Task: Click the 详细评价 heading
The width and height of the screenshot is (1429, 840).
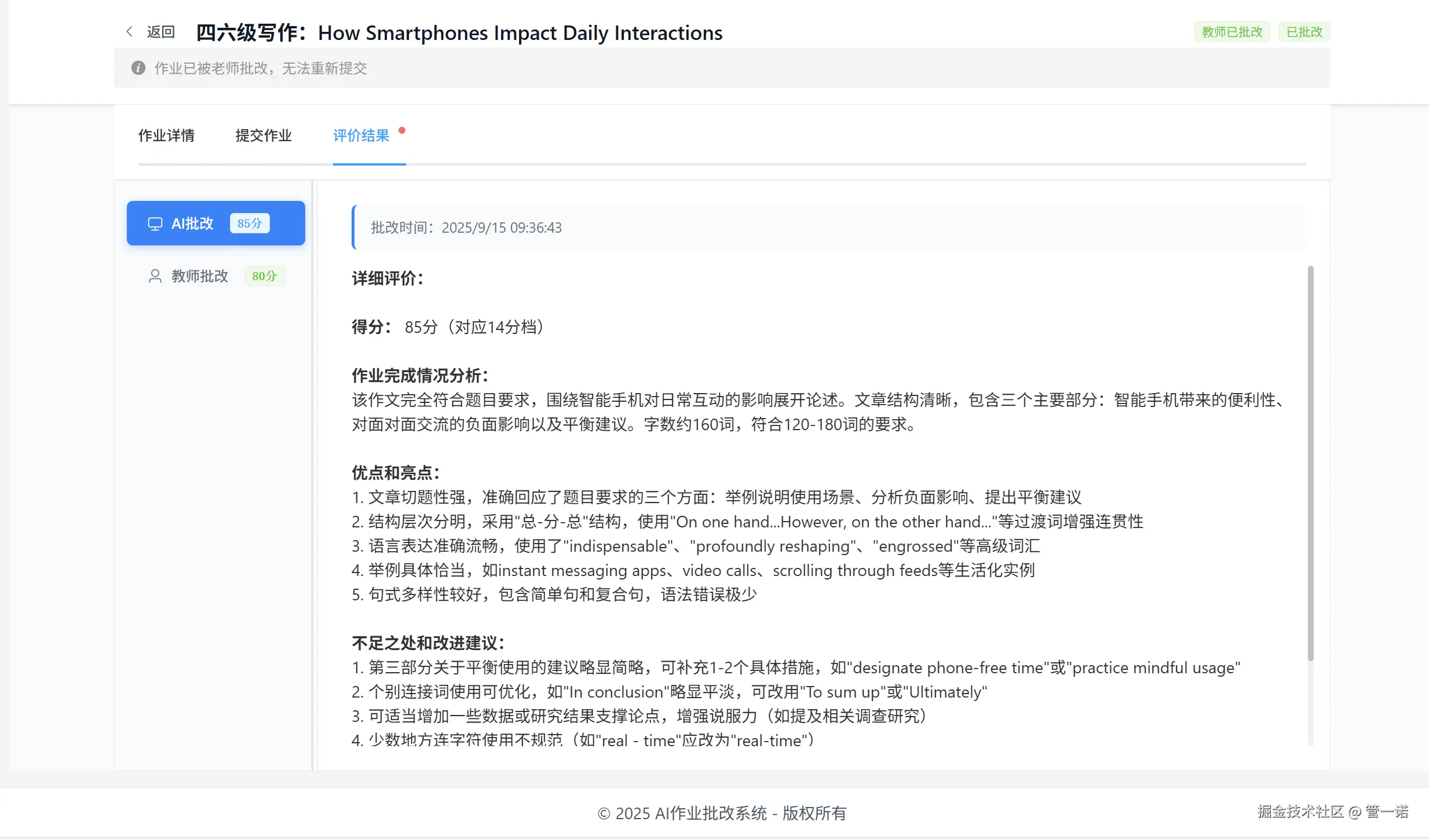Action: pyautogui.click(x=388, y=278)
